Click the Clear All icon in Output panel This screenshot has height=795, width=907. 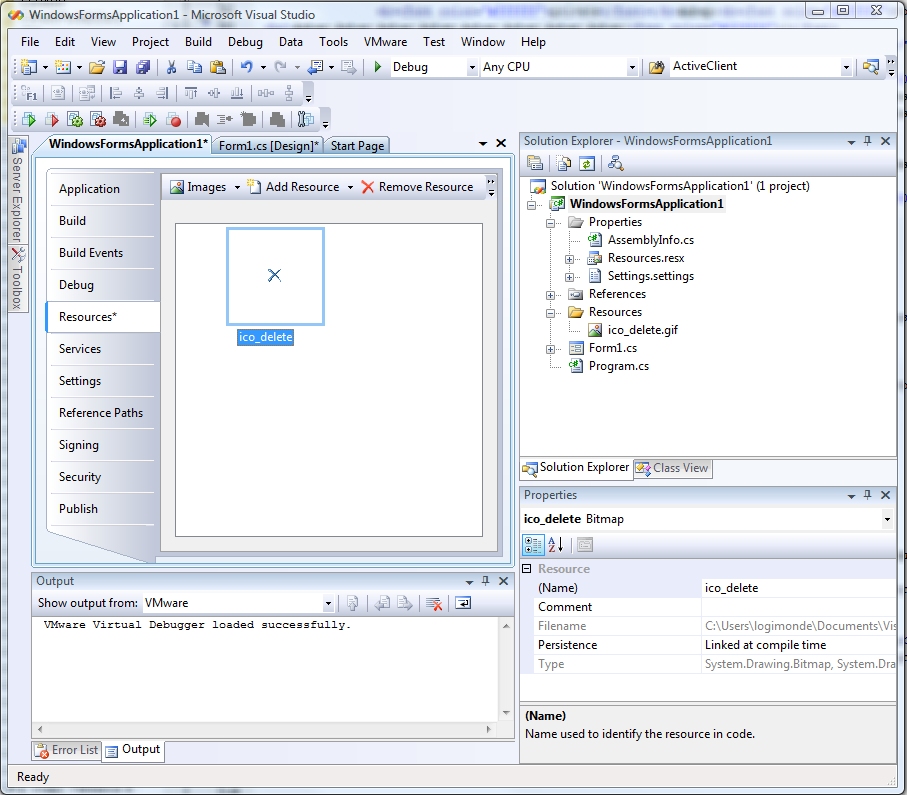coord(434,603)
